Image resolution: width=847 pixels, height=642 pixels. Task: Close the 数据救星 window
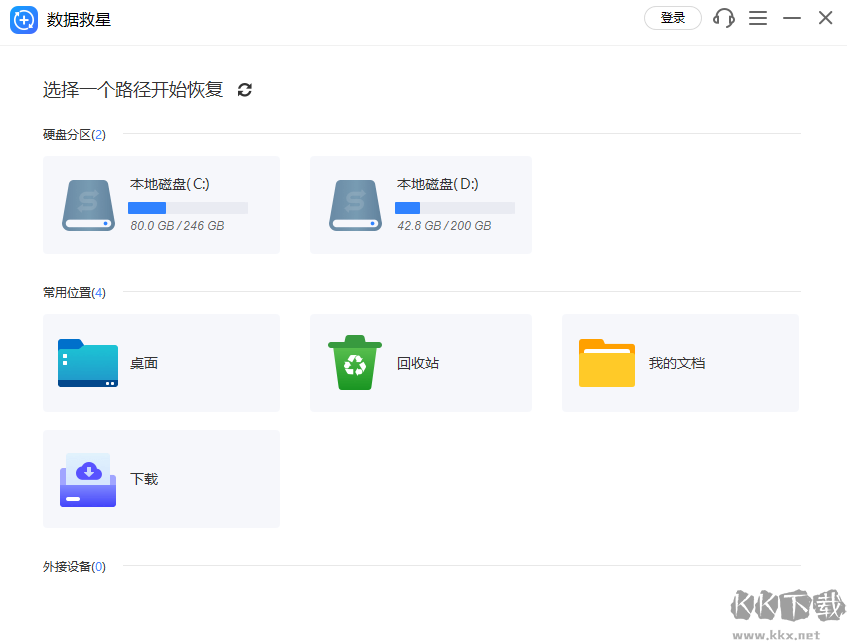825,18
